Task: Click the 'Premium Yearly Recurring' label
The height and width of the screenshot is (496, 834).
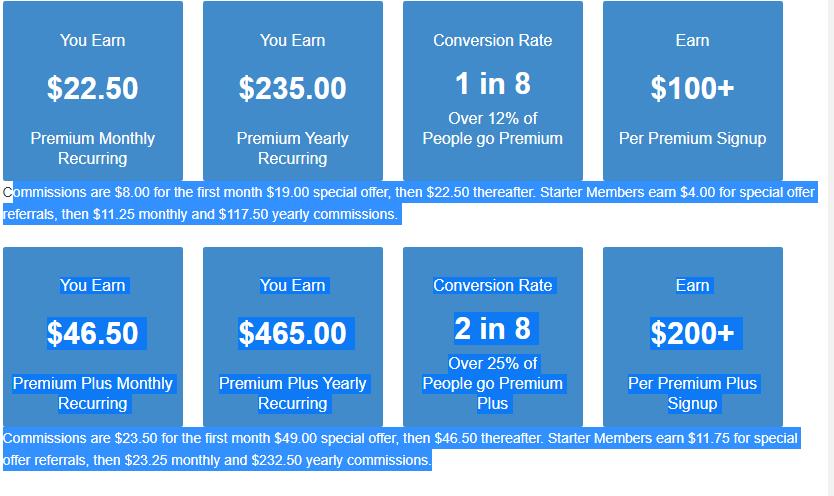Action: (293, 148)
